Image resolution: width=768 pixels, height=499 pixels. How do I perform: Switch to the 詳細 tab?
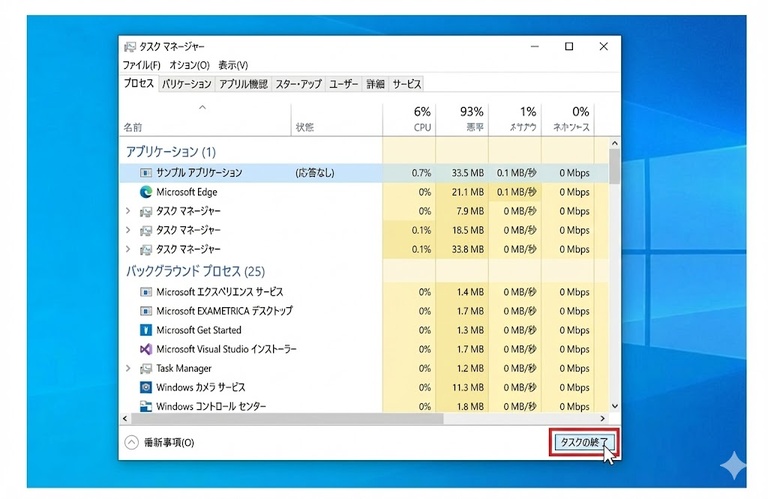pos(375,84)
